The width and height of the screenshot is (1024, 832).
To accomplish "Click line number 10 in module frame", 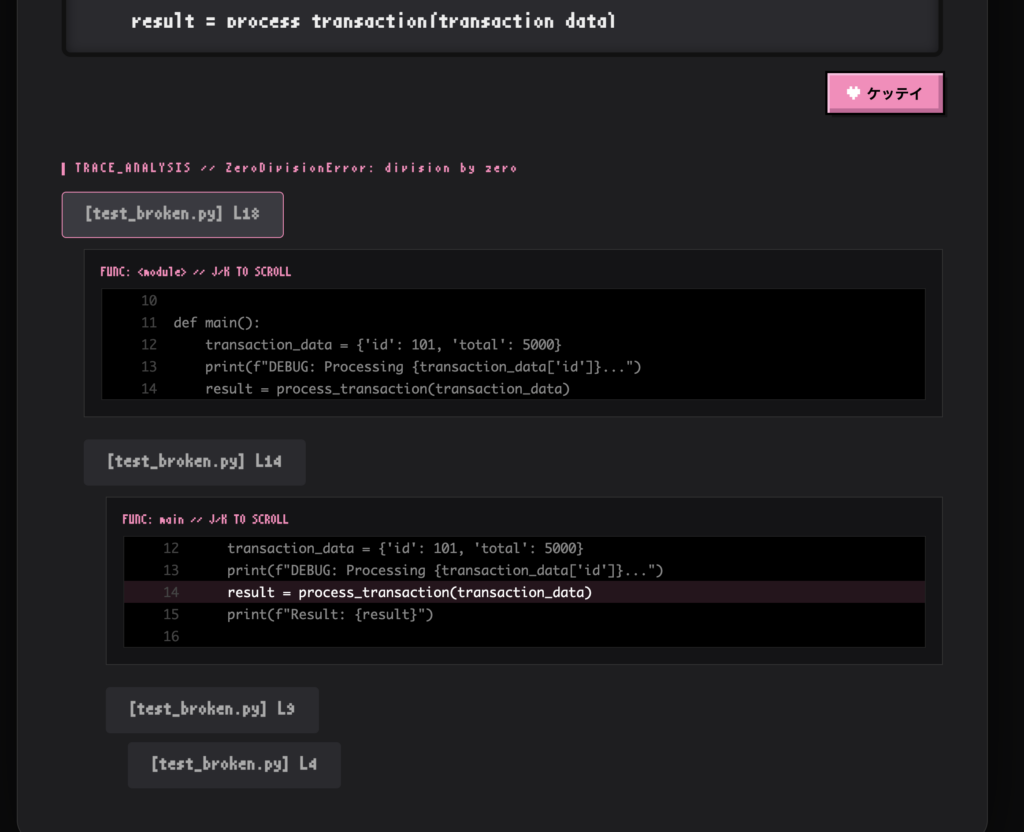I will (148, 301).
